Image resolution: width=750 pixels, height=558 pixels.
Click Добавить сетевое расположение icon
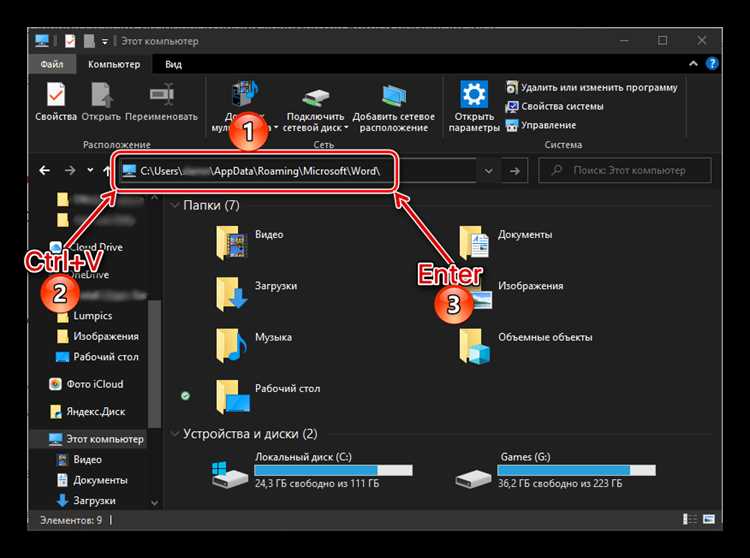pos(394,96)
